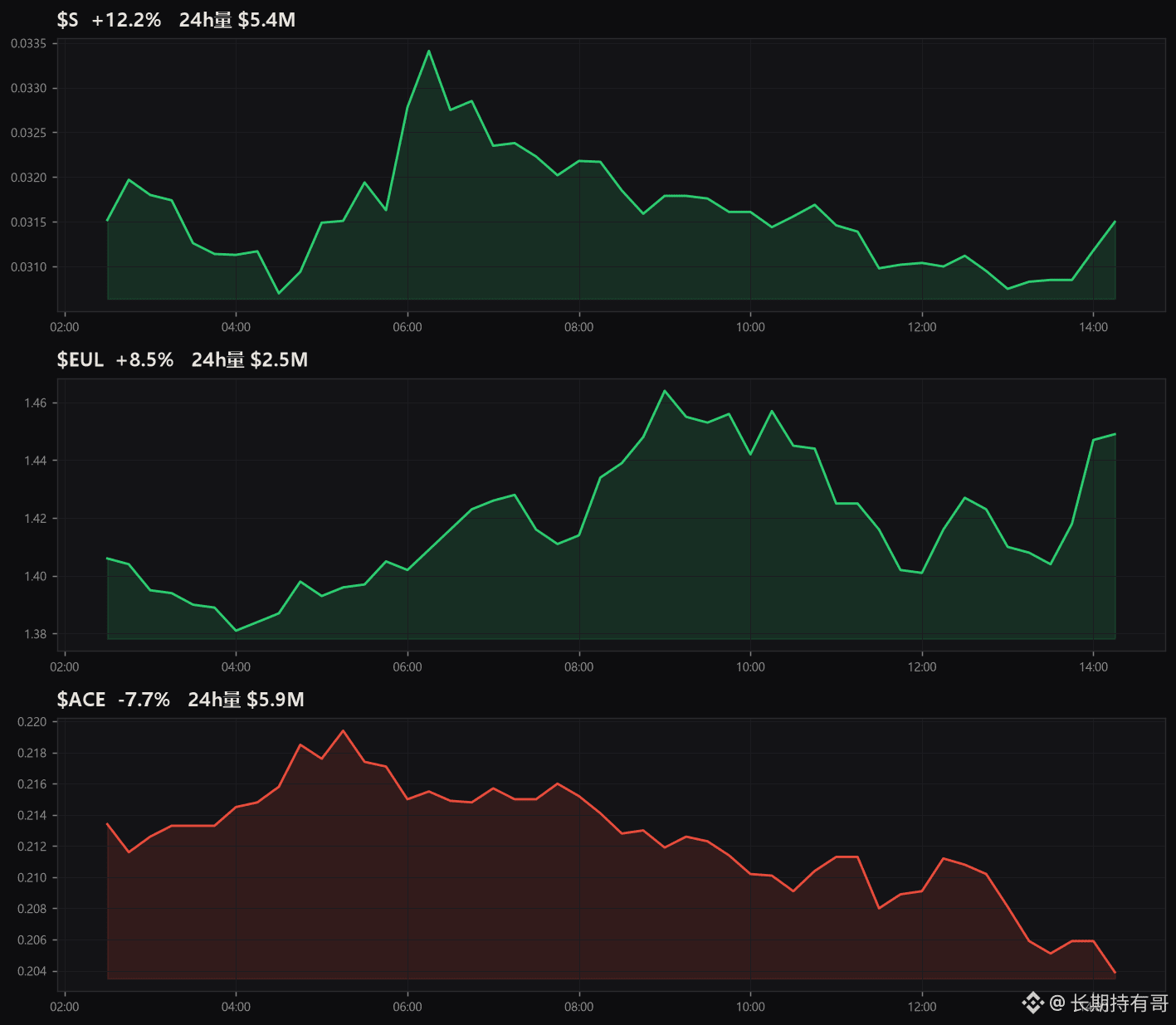Click 12:00 on the $ACE chart time axis

(x=922, y=1007)
